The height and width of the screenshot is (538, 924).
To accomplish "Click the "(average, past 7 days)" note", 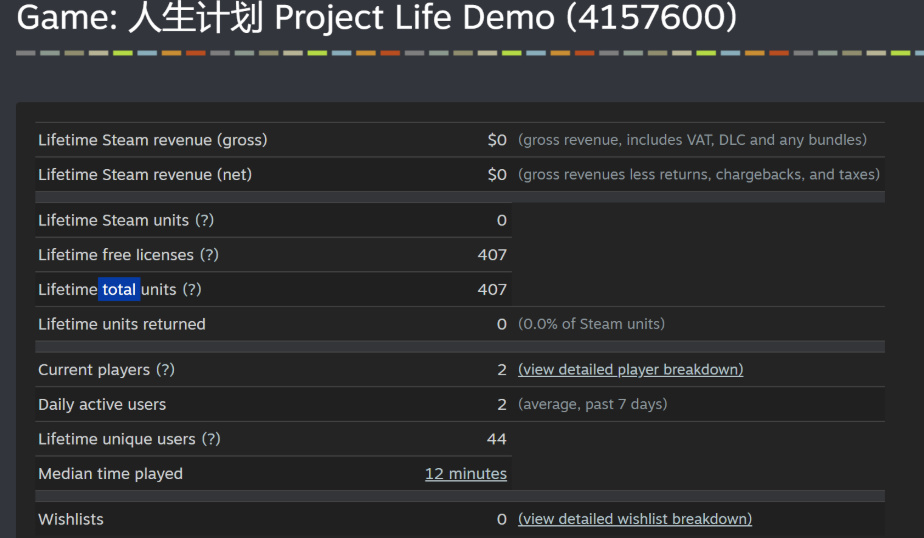I will point(592,405).
